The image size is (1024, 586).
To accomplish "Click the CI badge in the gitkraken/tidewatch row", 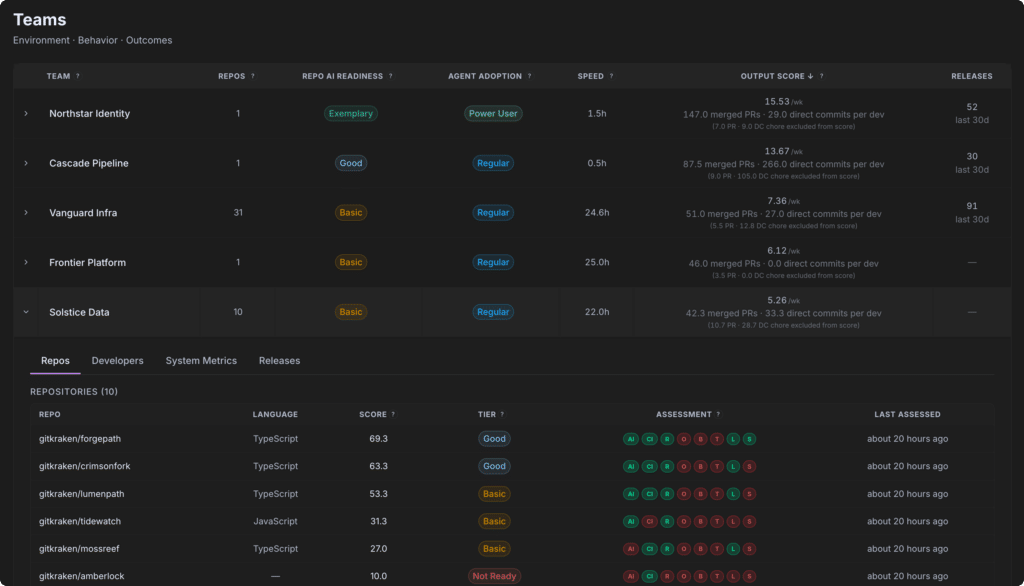I will point(649,521).
